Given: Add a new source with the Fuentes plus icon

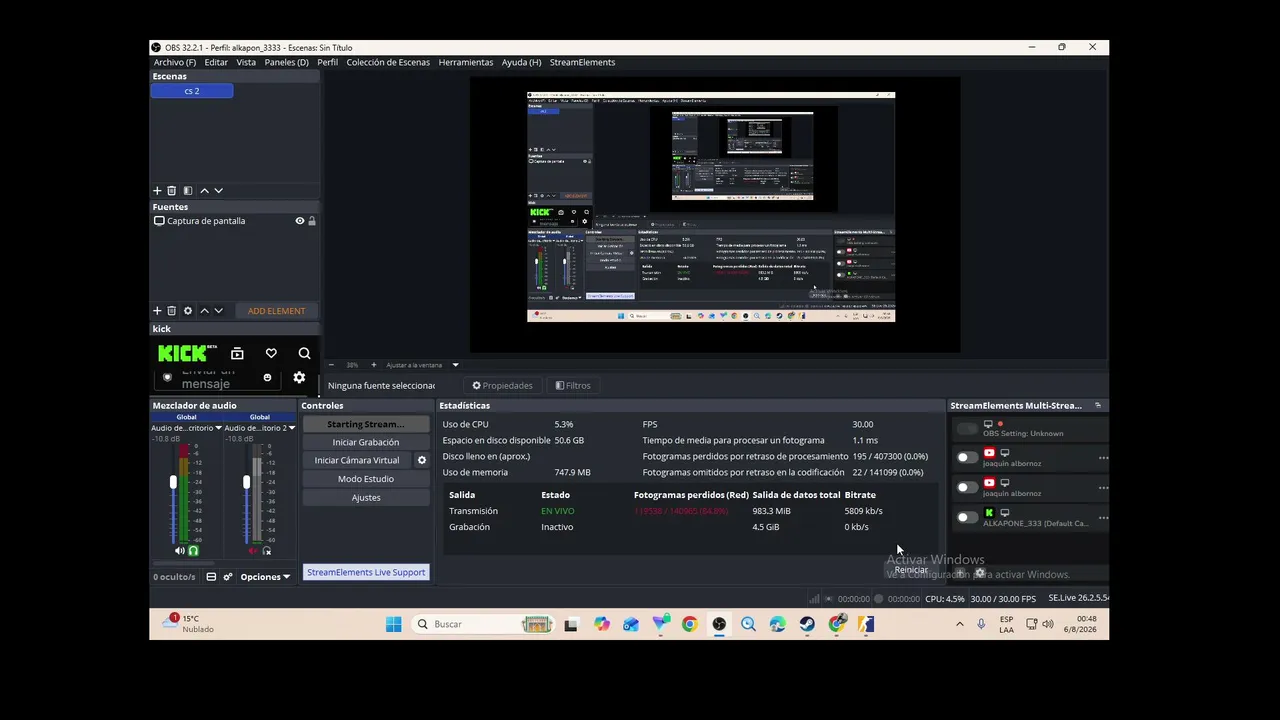Looking at the screenshot, I should pos(157,311).
